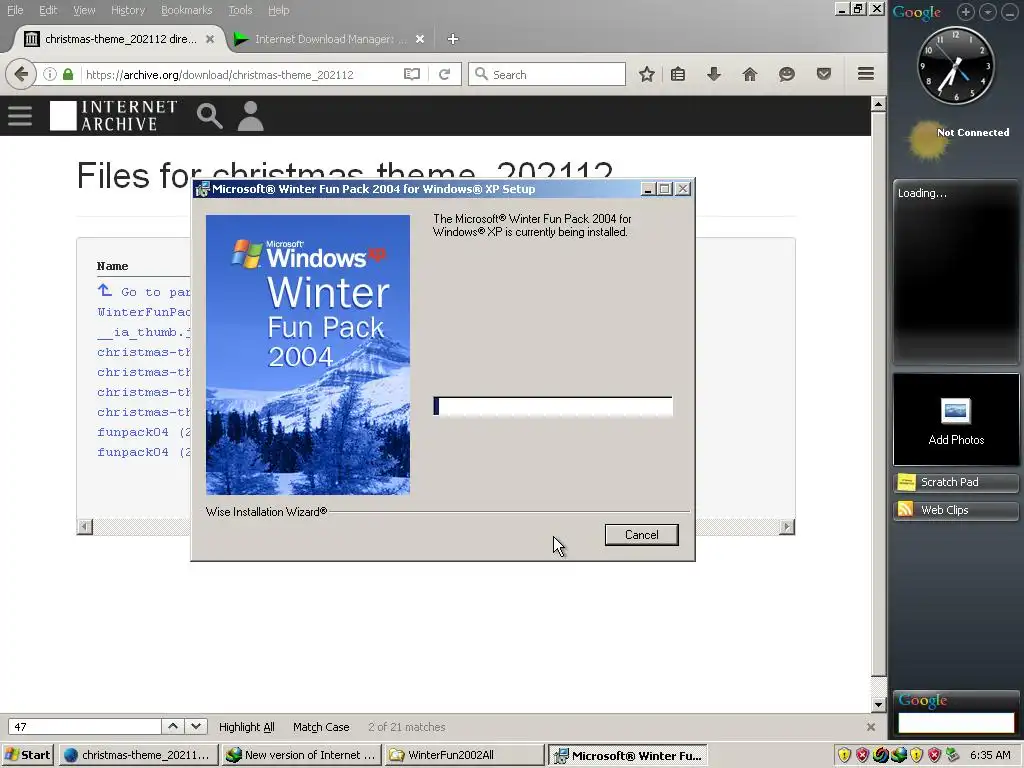Click the Winter Fun Pack 2004 splash image
Viewport: 1024px width, 768px height.
(308, 355)
